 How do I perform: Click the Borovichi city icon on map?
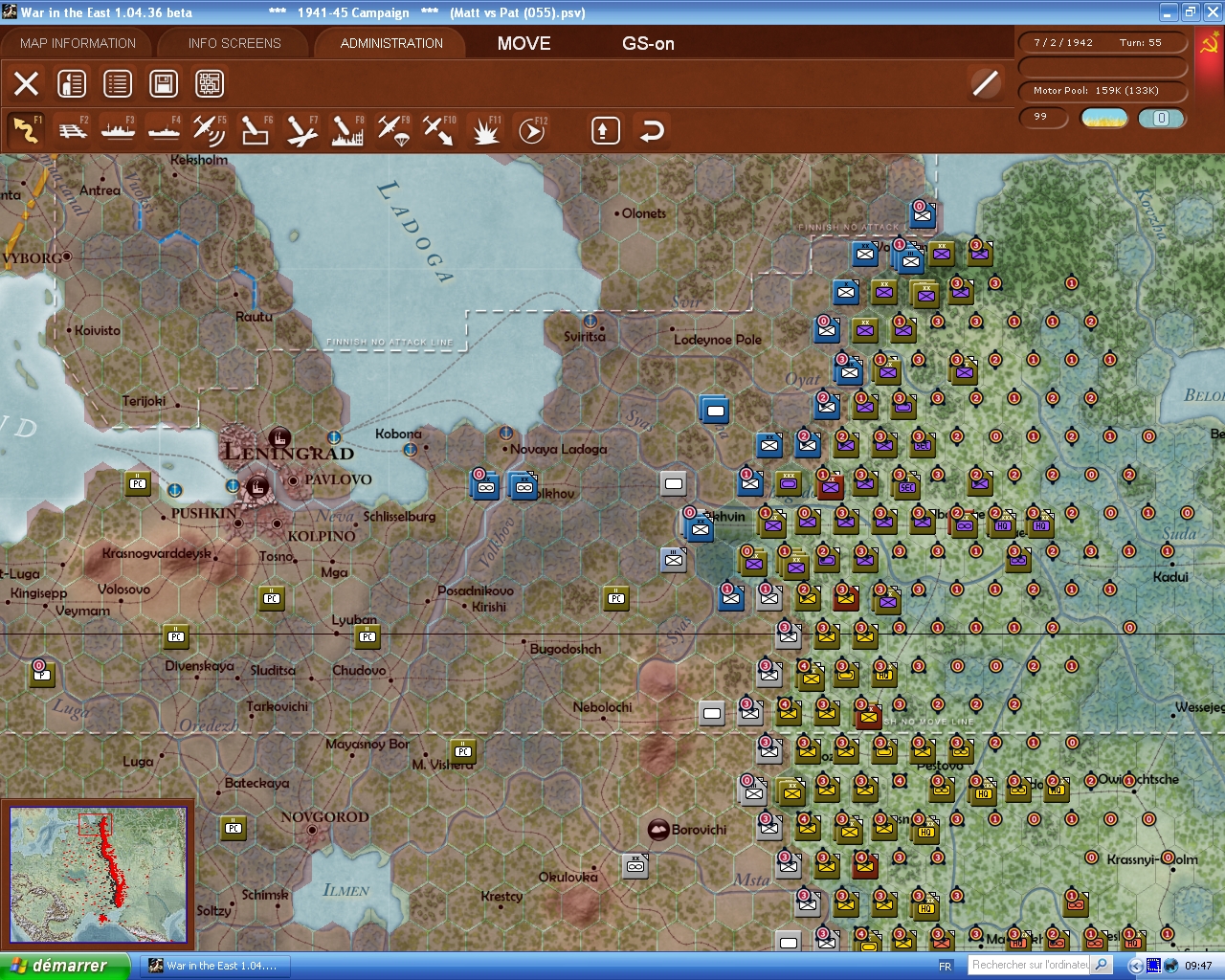(658, 830)
